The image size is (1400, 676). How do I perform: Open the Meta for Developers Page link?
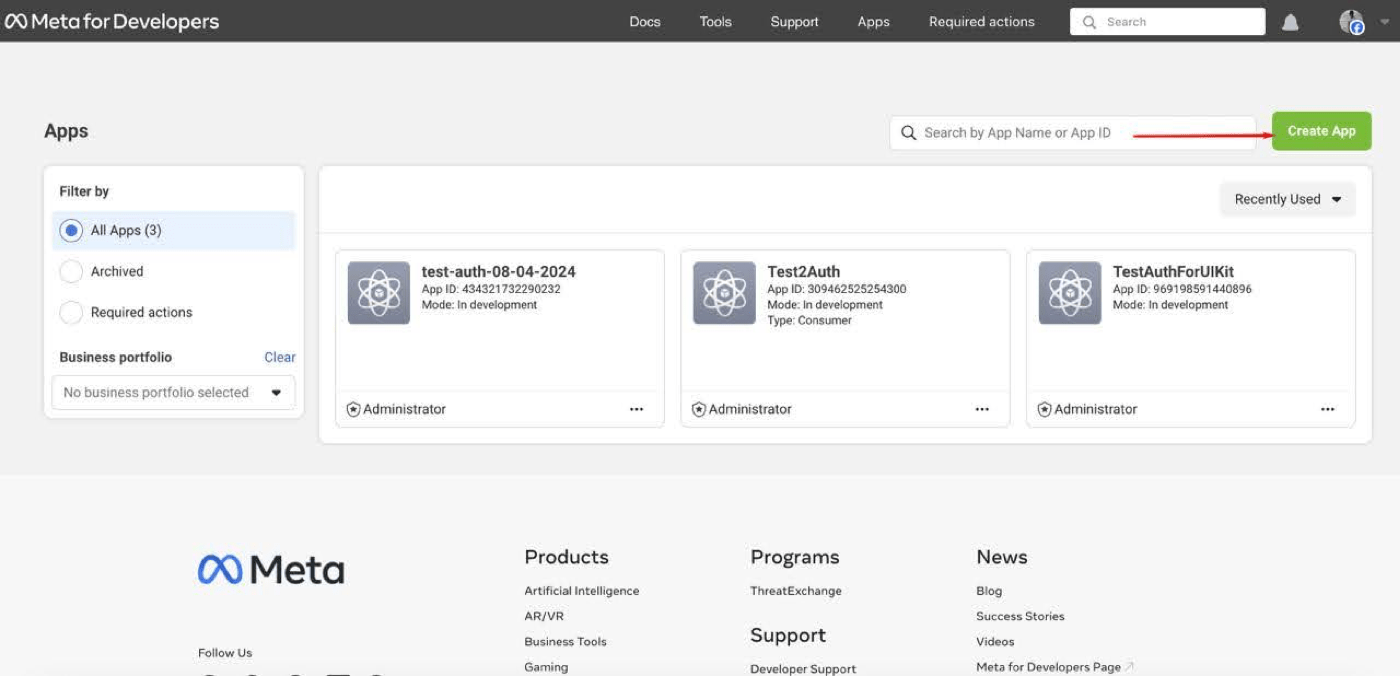click(1055, 667)
